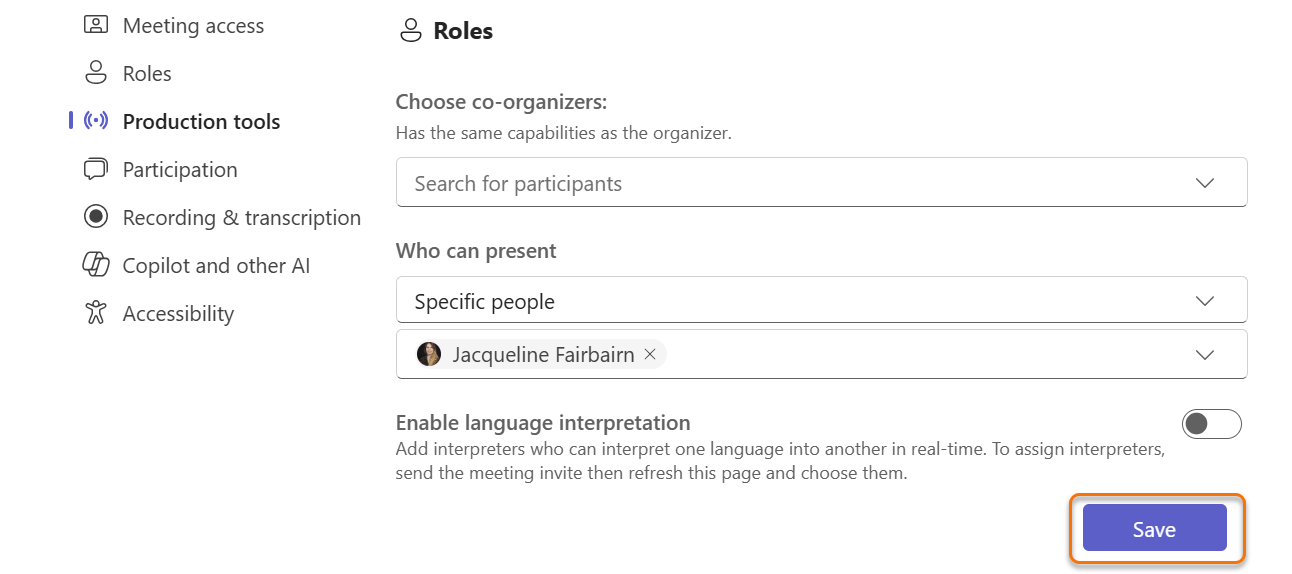Screen dimensions: 1292x574
Task: Click the Recording & transcription record icon
Action: click(96, 217)
